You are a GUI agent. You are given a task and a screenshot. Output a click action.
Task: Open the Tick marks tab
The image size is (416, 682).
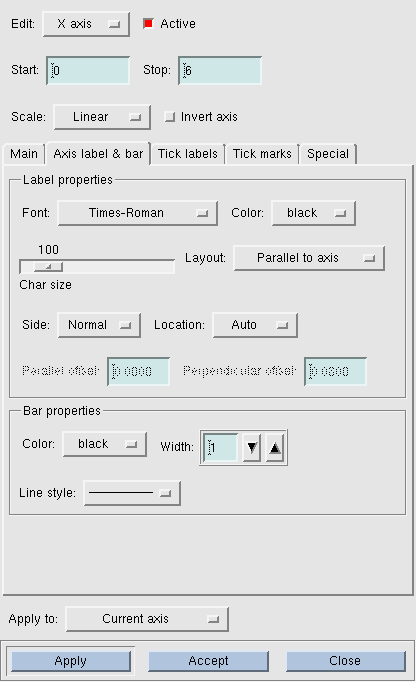point(262,154)
